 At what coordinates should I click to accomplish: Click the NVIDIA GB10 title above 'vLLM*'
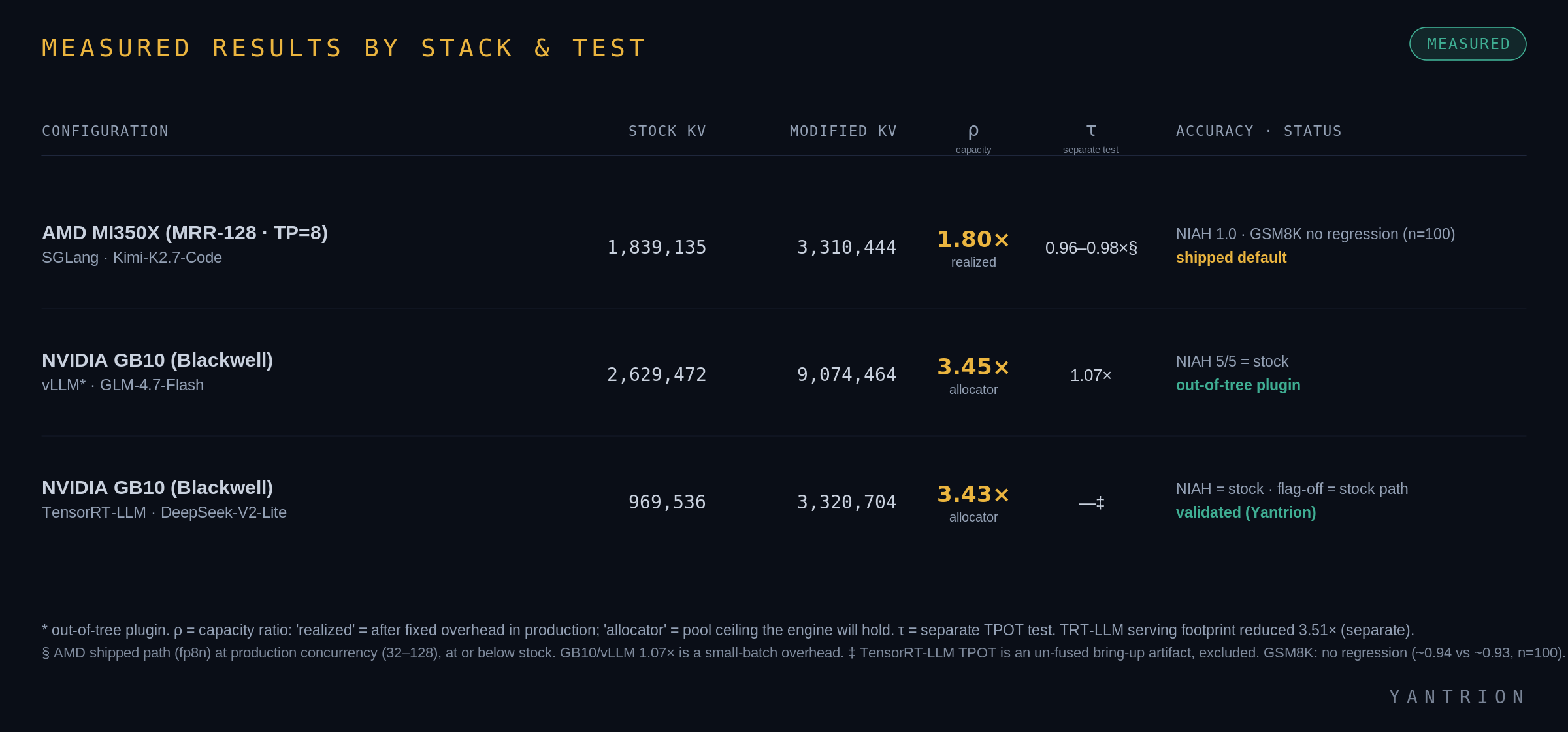tap(157, 360)
